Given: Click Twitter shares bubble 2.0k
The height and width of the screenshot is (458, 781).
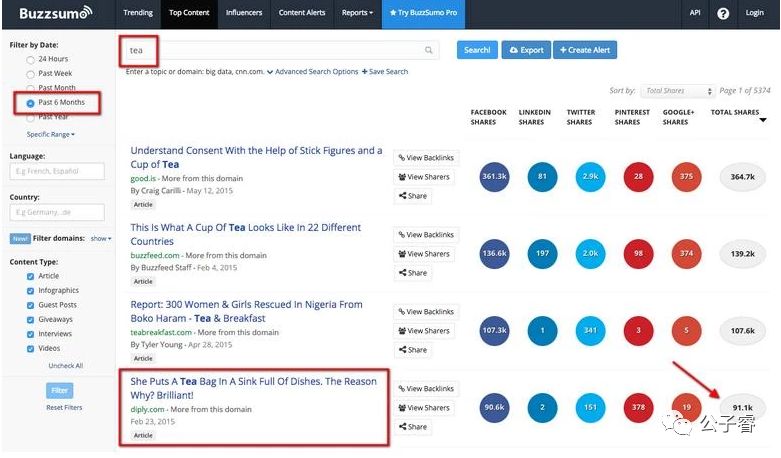Looking at the screenshot, I should pos(590,253).
